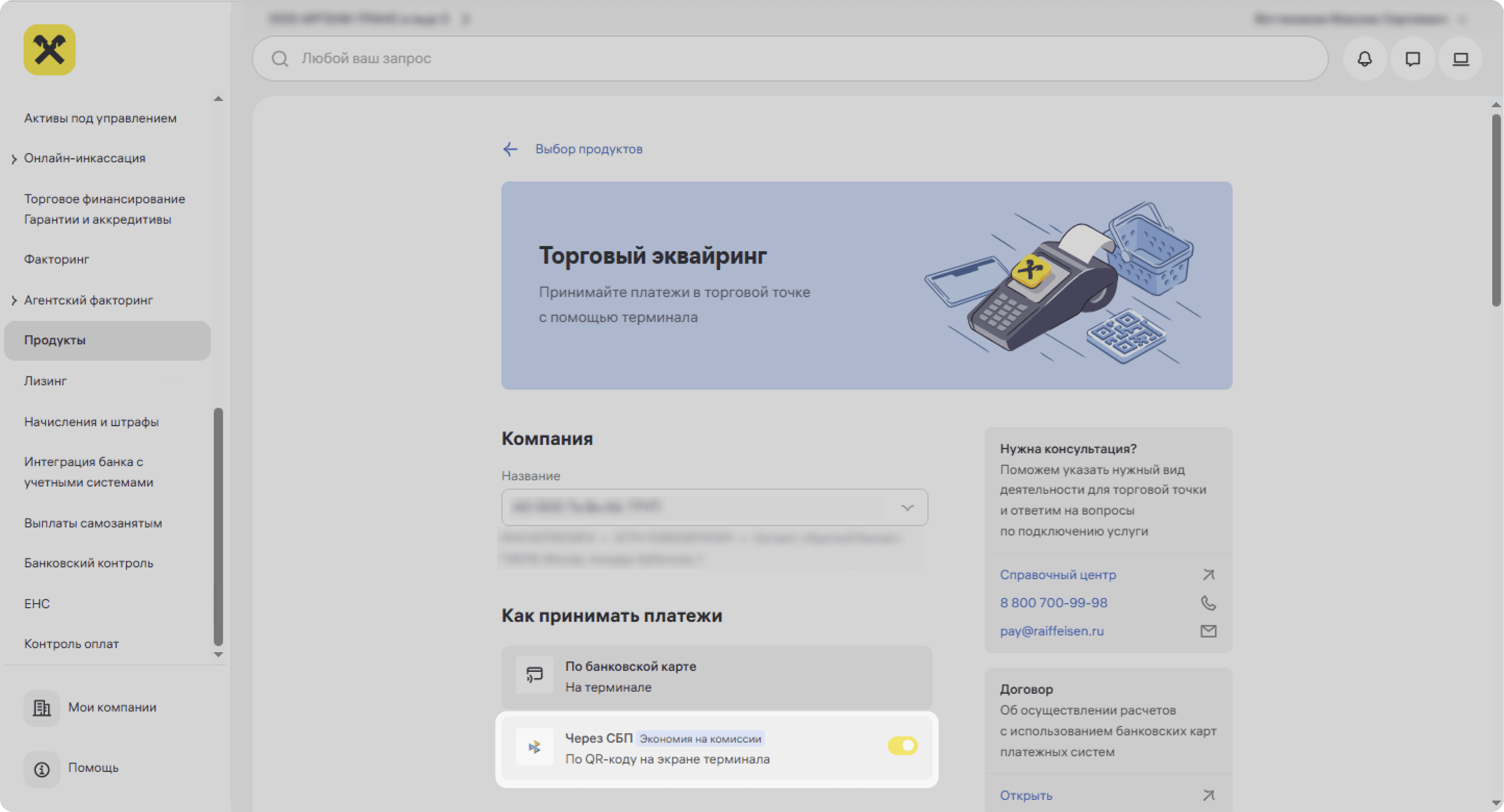Open Мои компании building icon
The image size is (1504, 812).
pos(42,708)
